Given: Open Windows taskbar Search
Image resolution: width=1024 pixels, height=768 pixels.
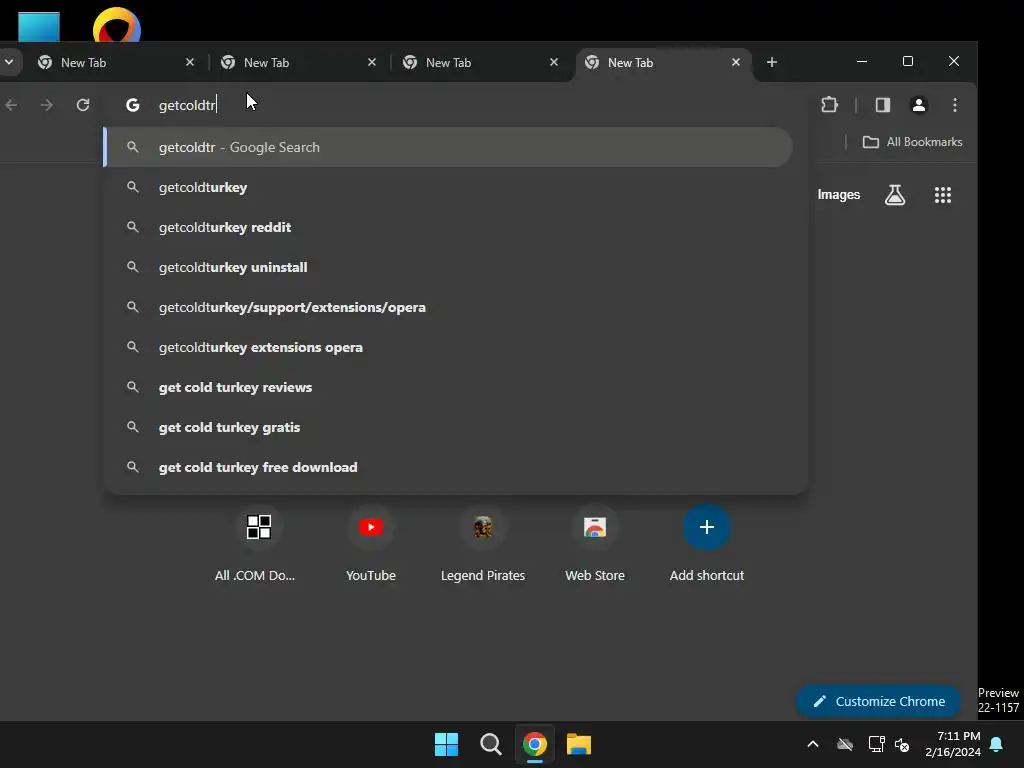Looking at the screenshot, I should (490, 744).
